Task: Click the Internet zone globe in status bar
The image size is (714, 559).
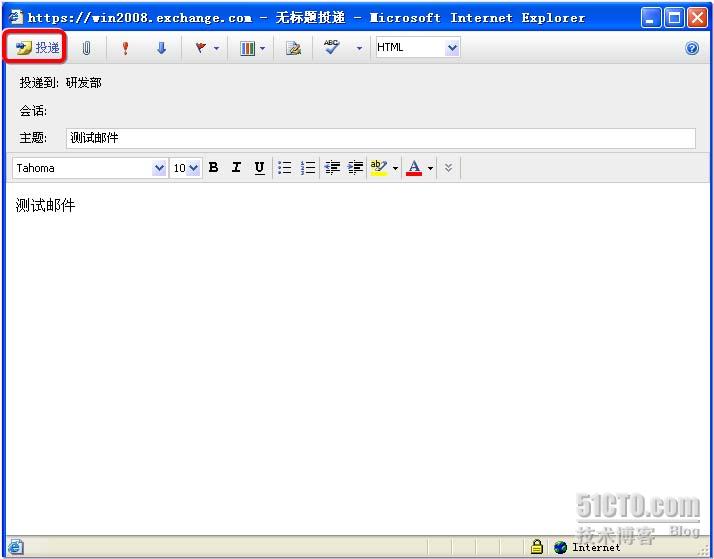Action: [x=560, y=547]
